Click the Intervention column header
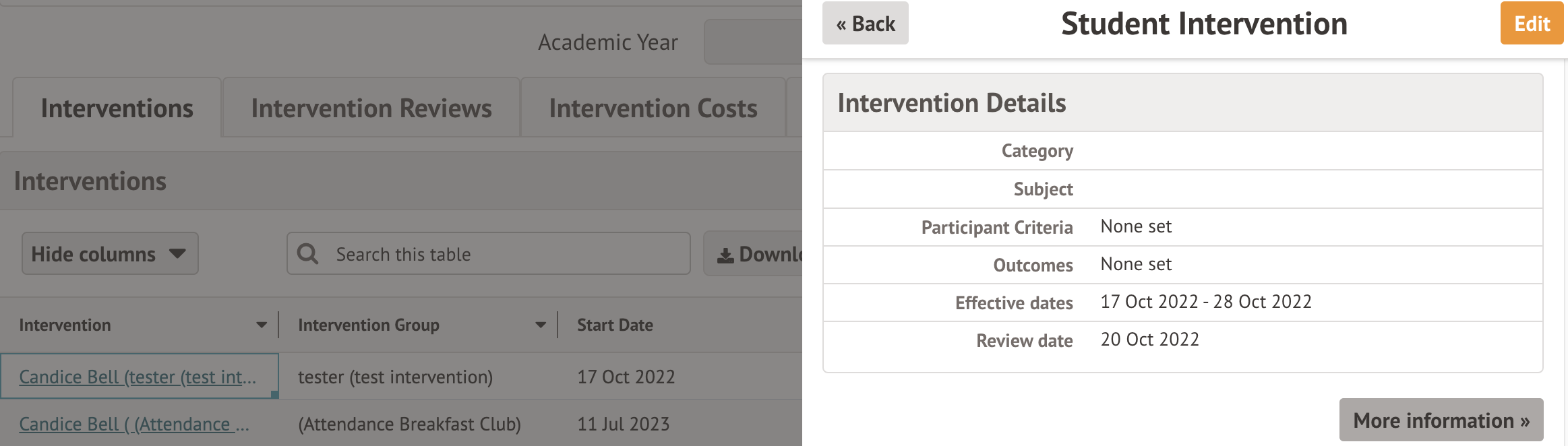 click(65, 325)
